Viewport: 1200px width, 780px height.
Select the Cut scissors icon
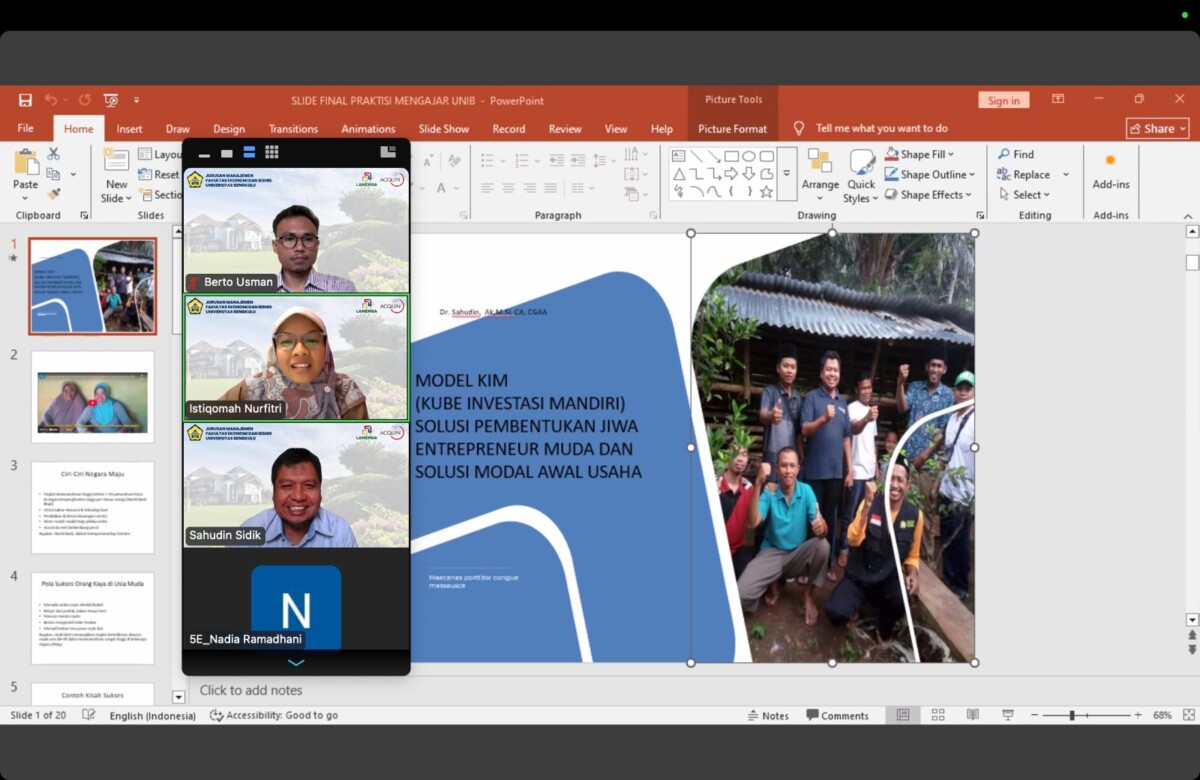click(x=54, y=154)
